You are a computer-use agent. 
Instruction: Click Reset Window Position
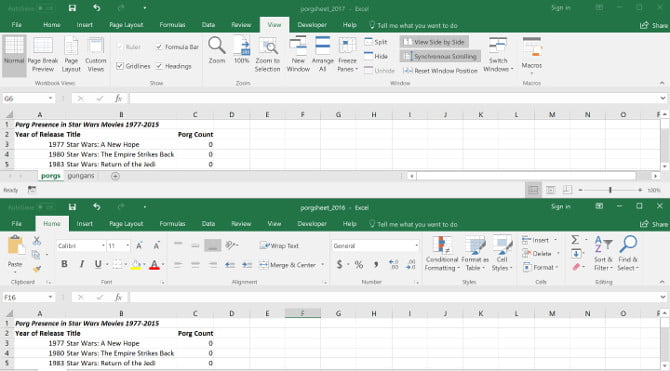440,71
